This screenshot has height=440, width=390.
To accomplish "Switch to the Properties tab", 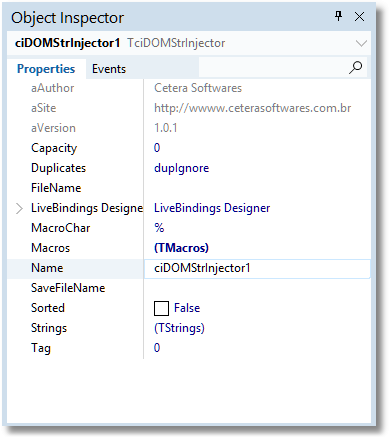I will pos(46,69).
